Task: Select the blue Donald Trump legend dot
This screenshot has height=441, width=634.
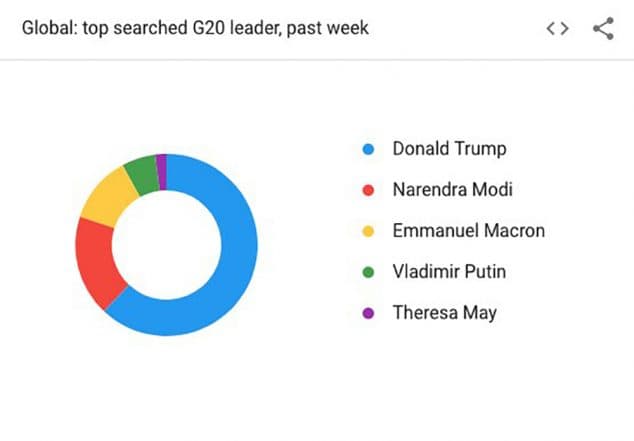Action: [x=368, y=149]
